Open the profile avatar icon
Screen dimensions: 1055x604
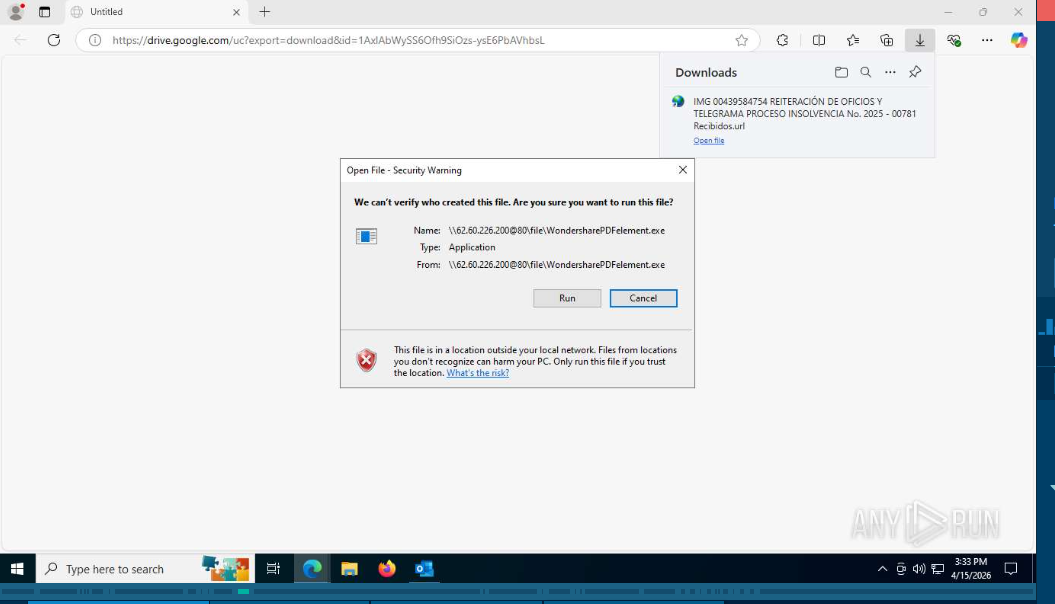tap(15, 11)
